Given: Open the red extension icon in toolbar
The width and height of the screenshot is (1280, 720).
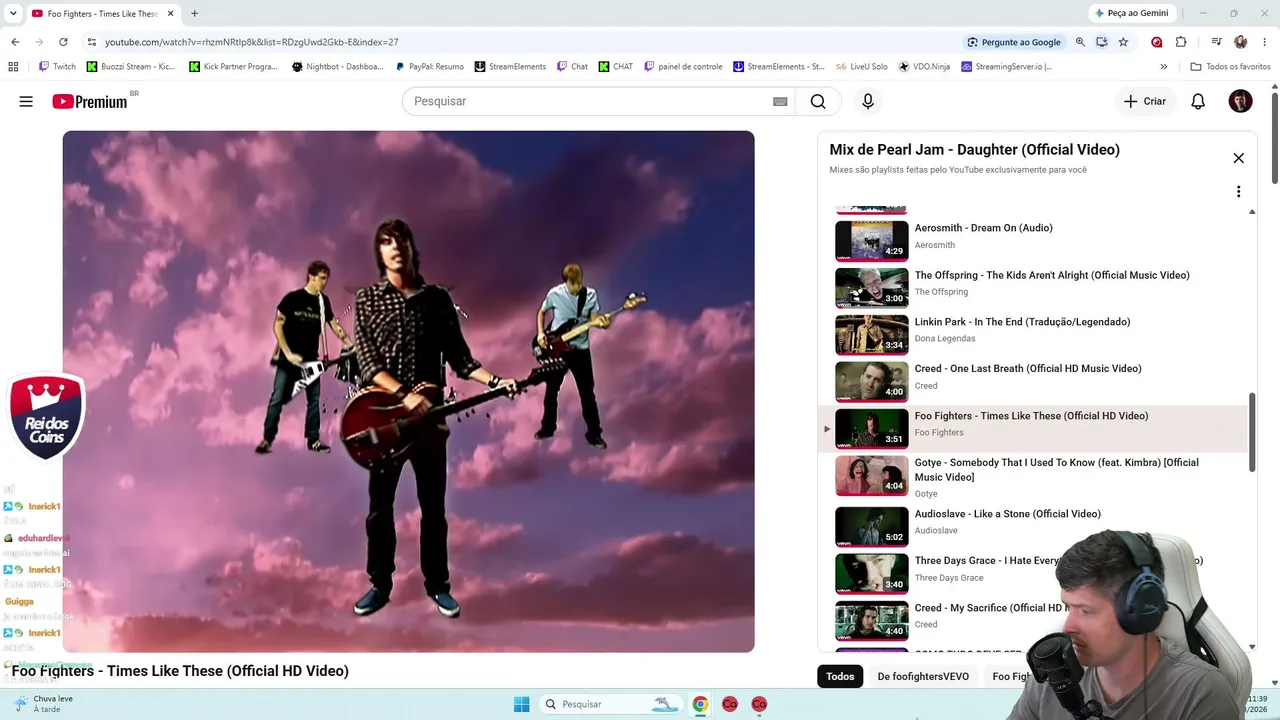Looking at the screenshot, I should 1157,42.
